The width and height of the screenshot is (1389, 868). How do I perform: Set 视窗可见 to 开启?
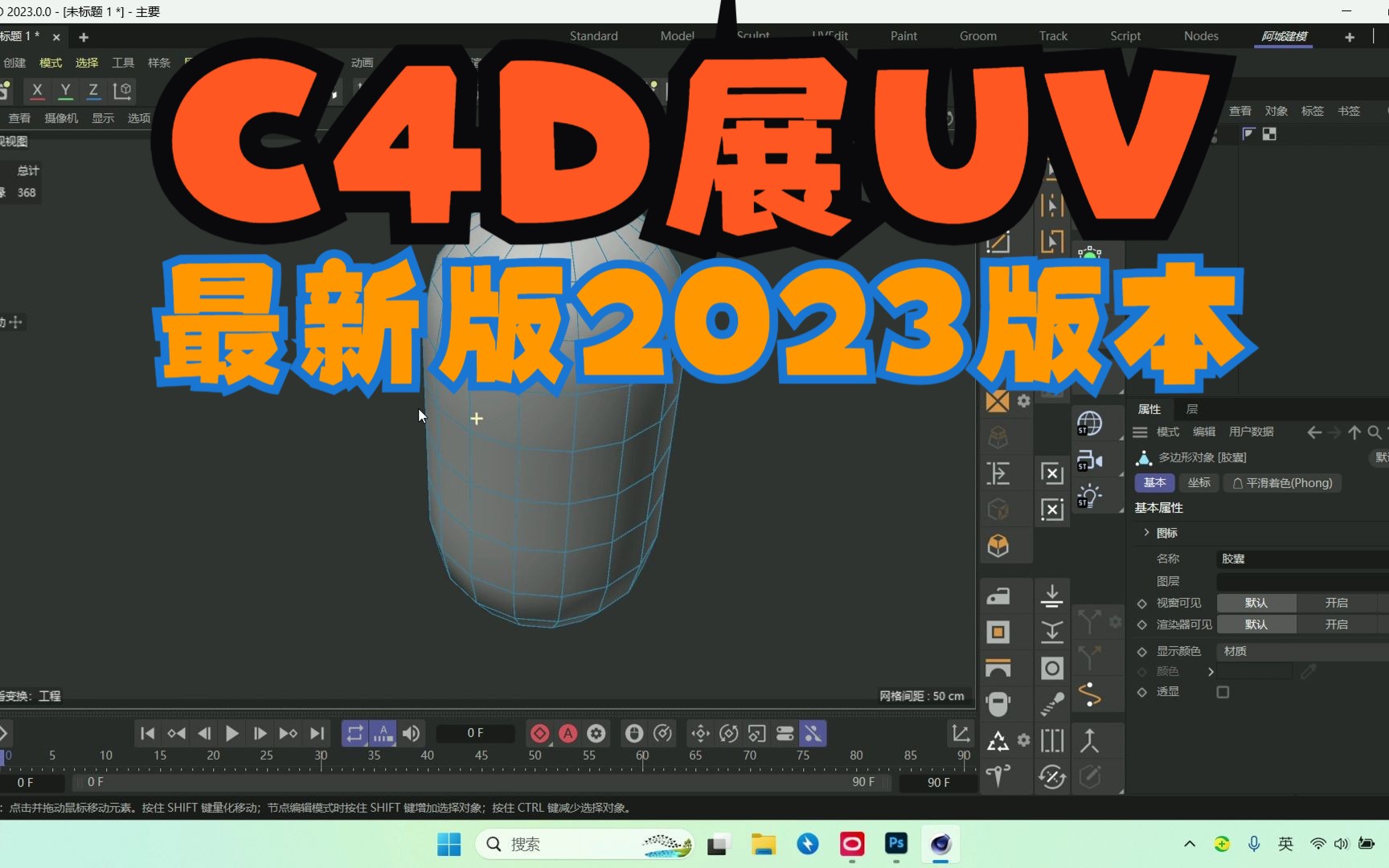point(1337,603)
